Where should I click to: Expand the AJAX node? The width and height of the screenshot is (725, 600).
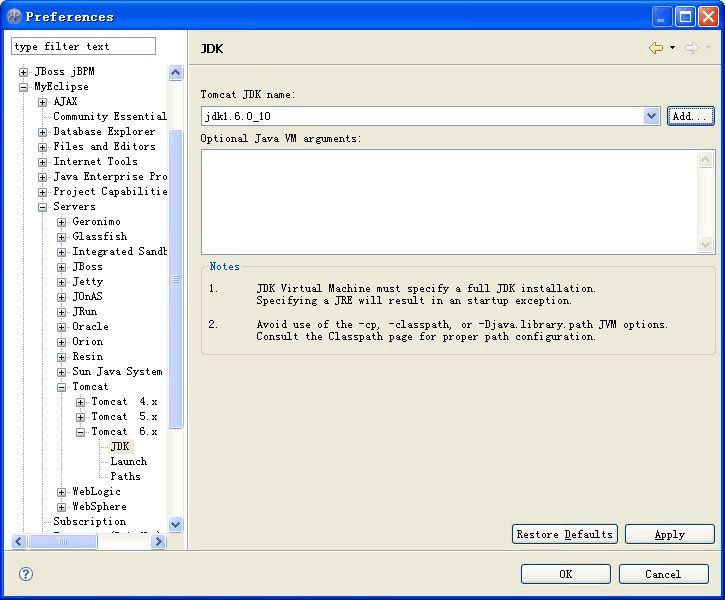(x=42, y=102)
